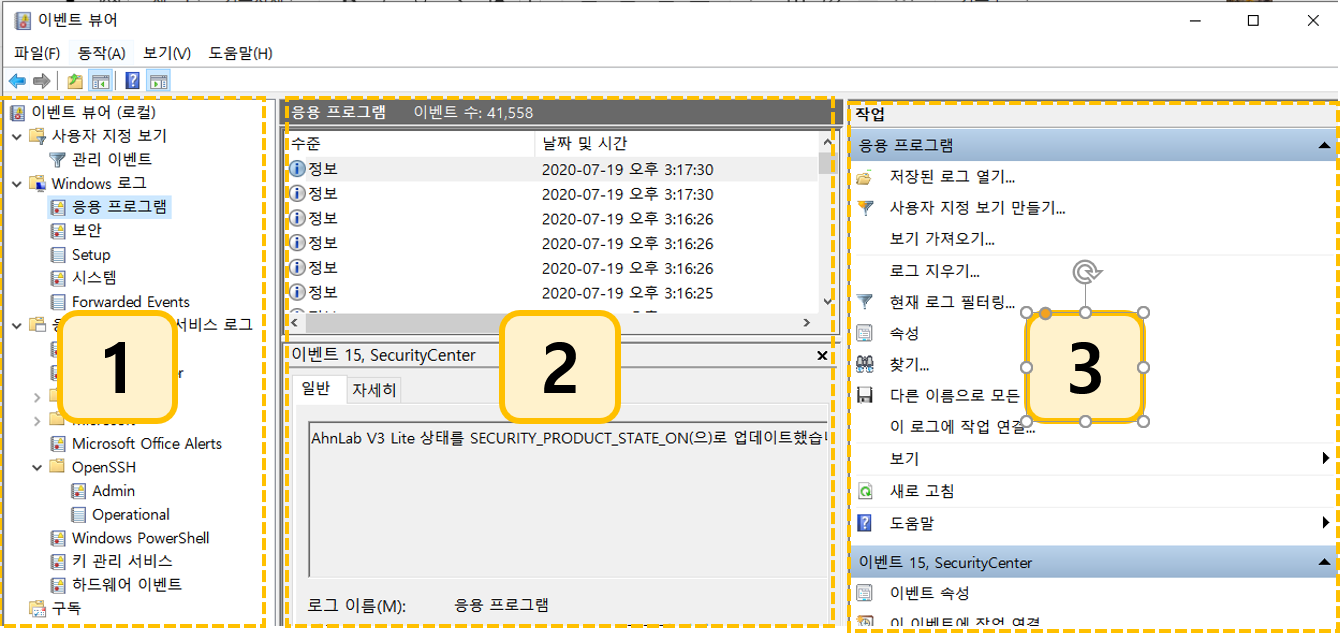Click the blue Help icon in the toolbar

pyautogui.click(x=132, y=81)
